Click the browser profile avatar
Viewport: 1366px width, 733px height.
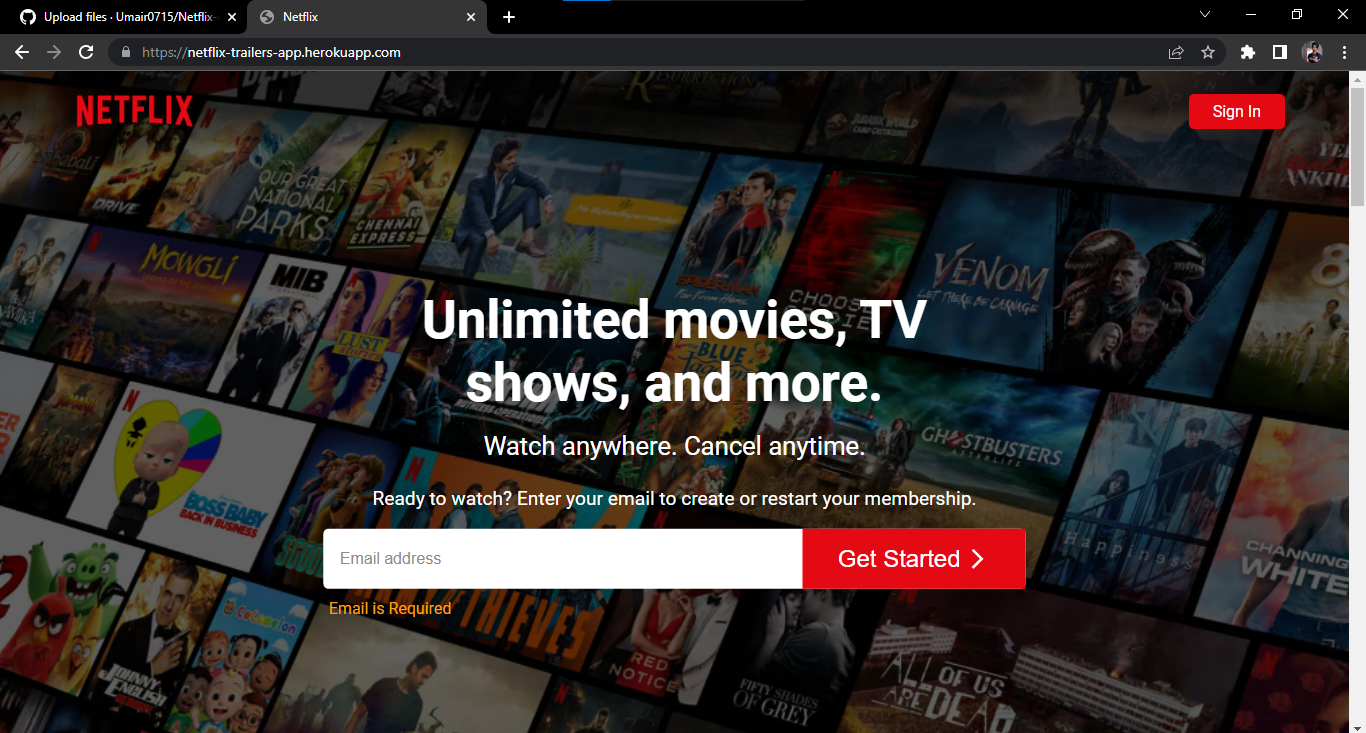[1312, 51]
